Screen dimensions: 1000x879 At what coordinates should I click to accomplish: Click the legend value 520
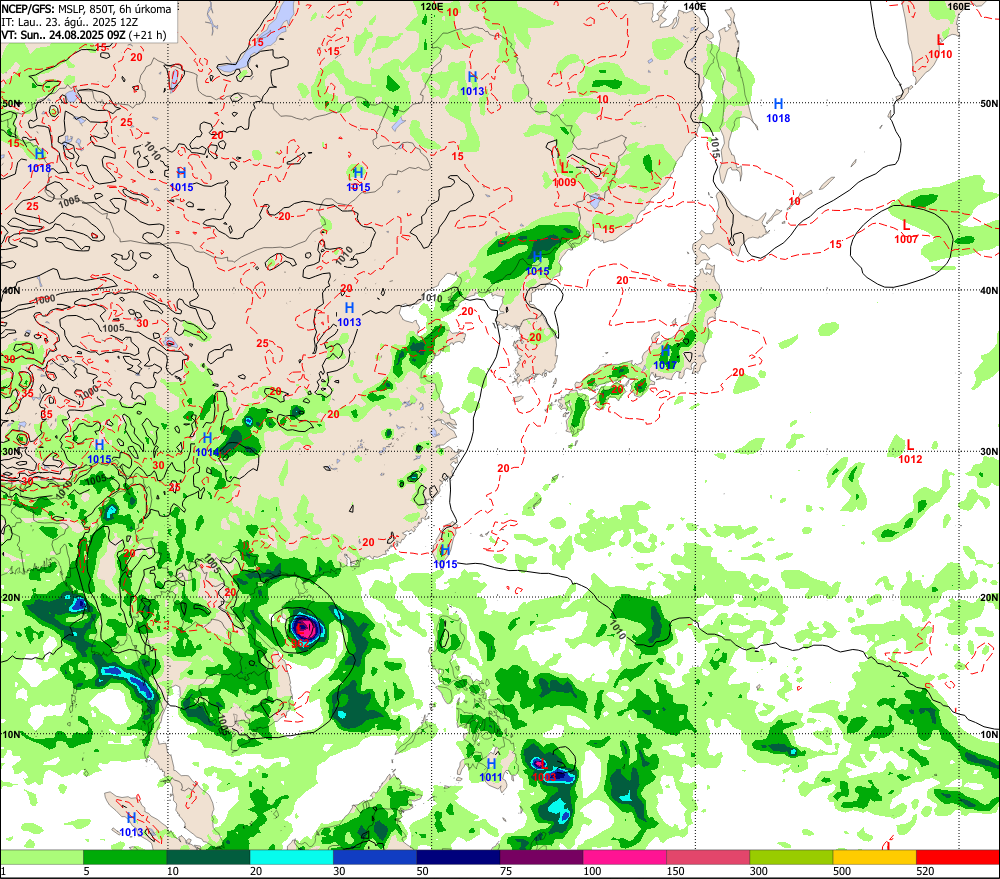(925, 871)
